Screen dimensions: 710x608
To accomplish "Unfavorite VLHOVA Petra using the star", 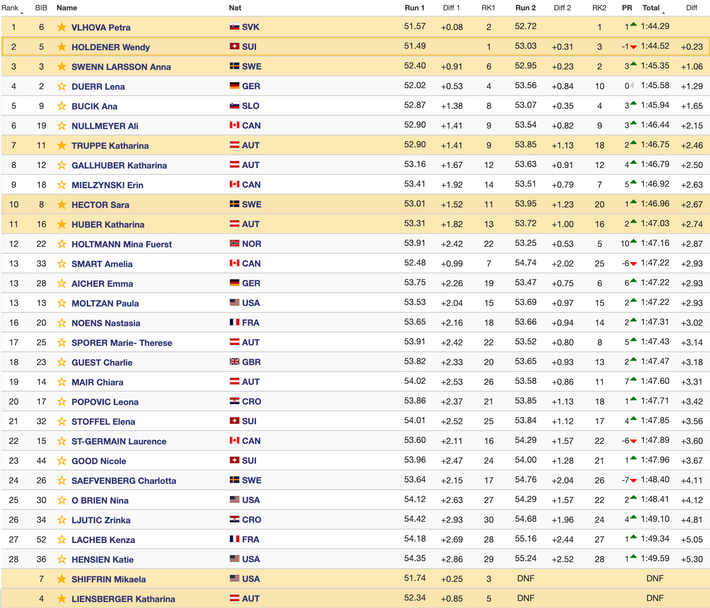I will tap(62, 27).
